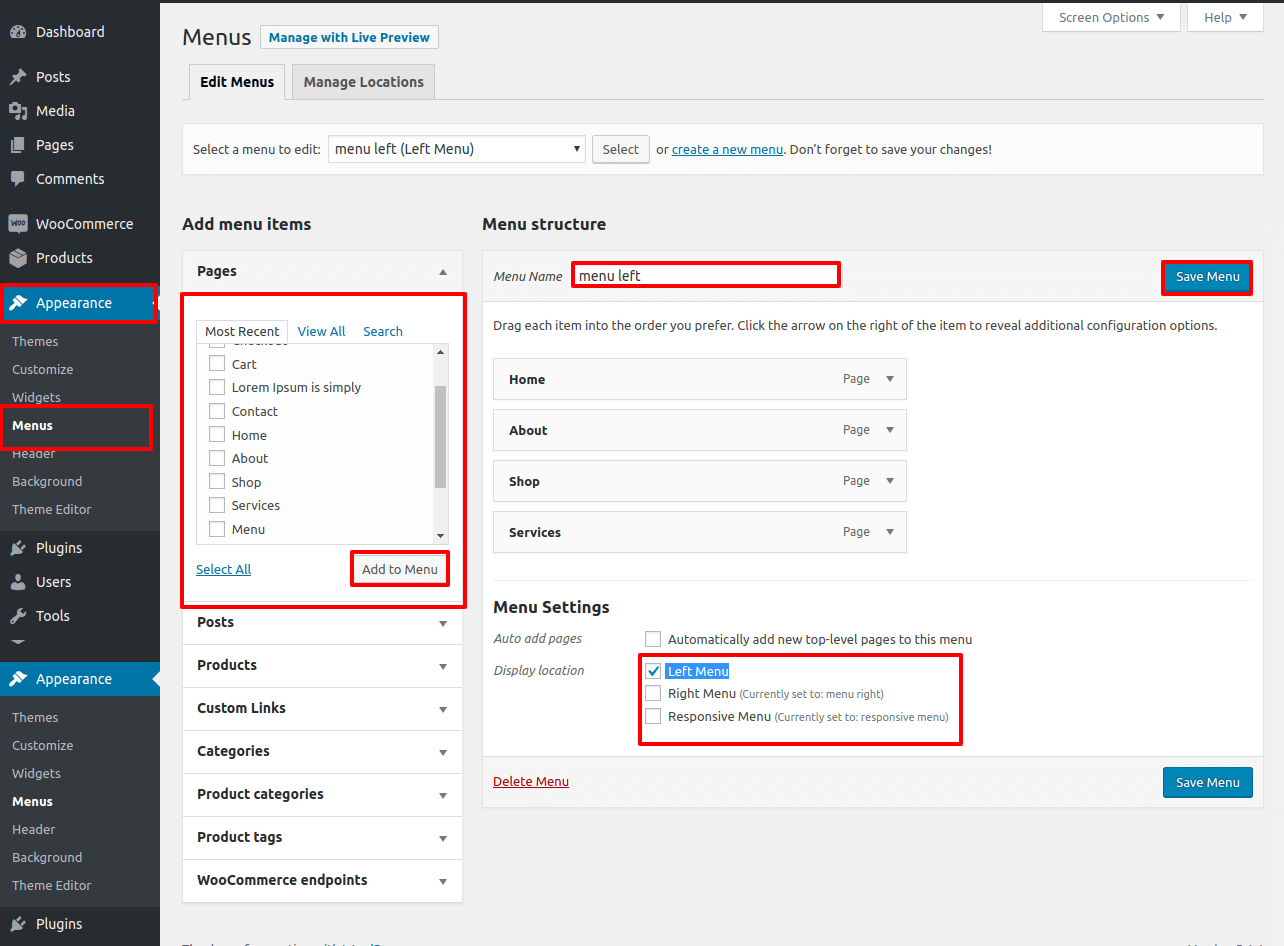
Task: Expand the Home menu item options arrow
Action: coord(890,379)
